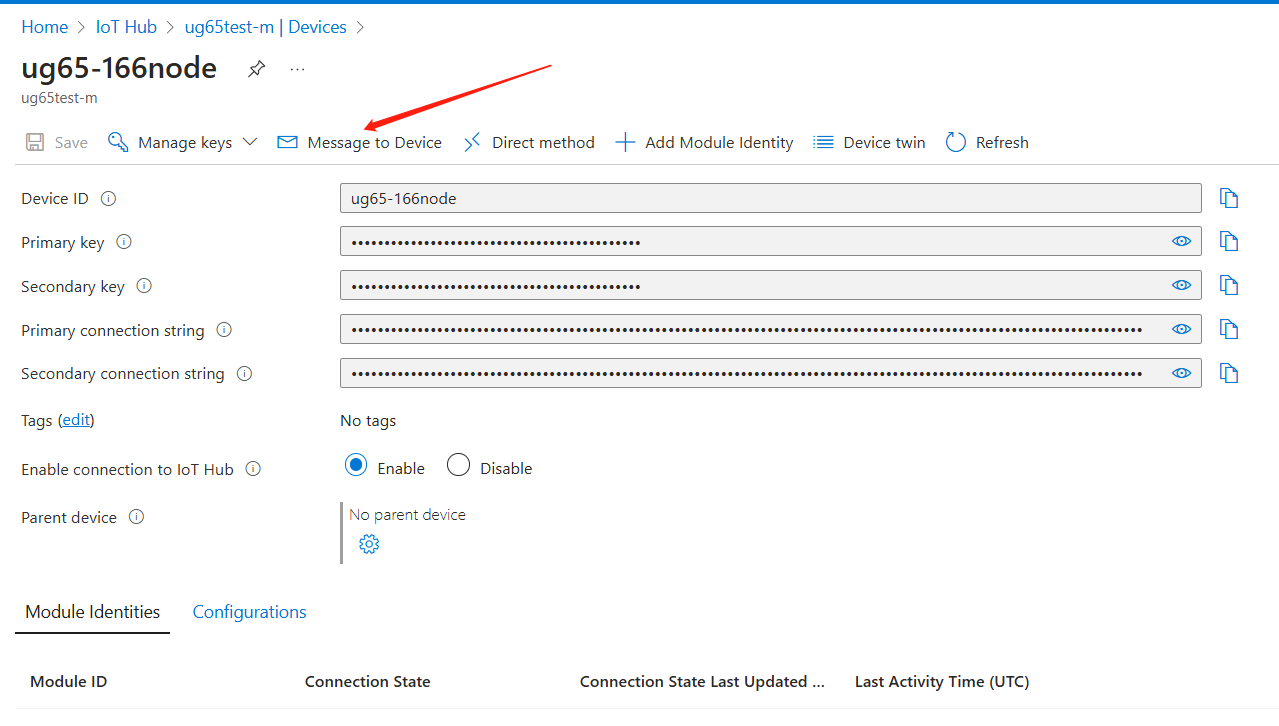1279x726 pixels.
Task: Go to ug65test-m | Devices breadcrumb
Action: coord(266,27)
